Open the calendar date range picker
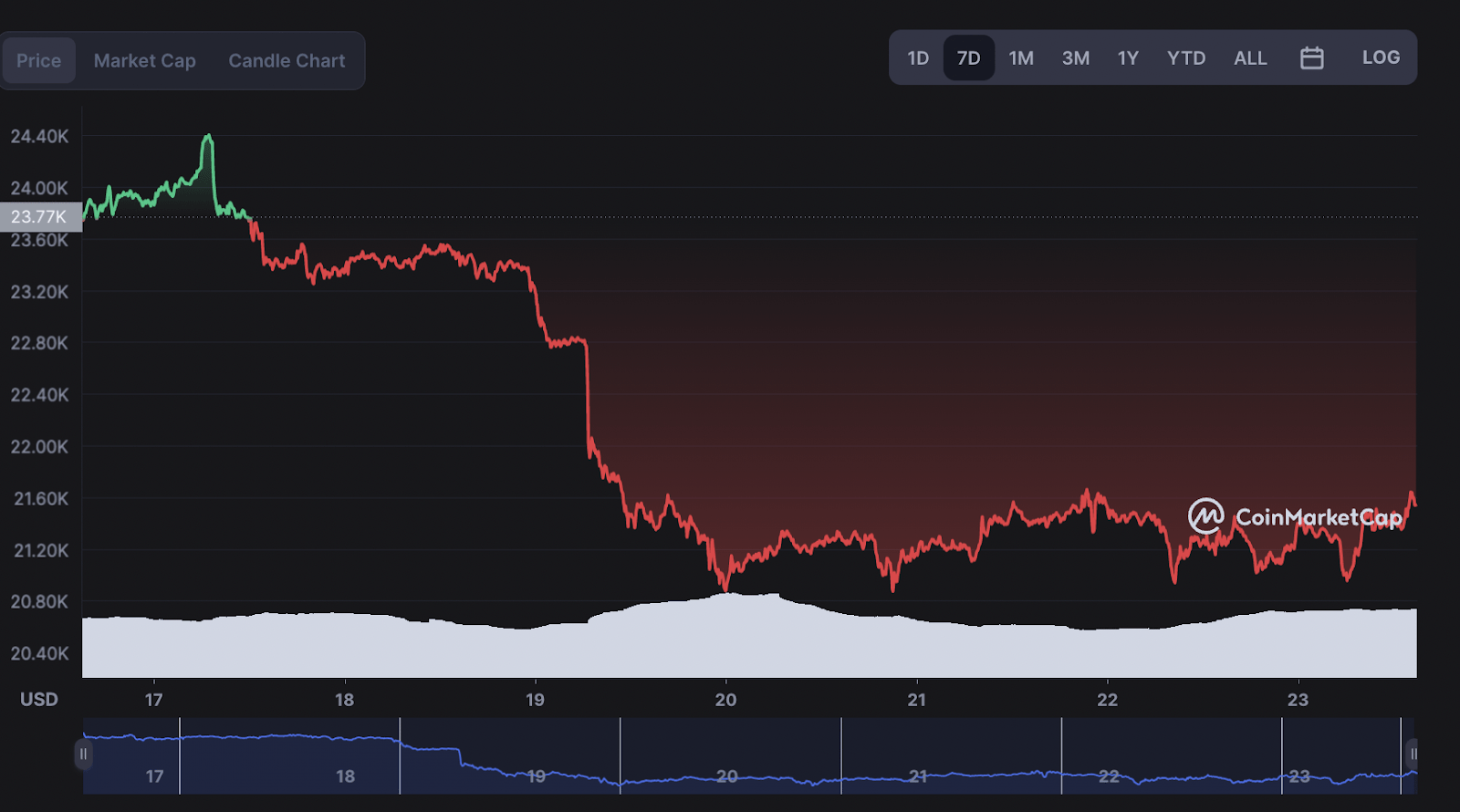The image size is (1460, 812). tap(1311, 57)
